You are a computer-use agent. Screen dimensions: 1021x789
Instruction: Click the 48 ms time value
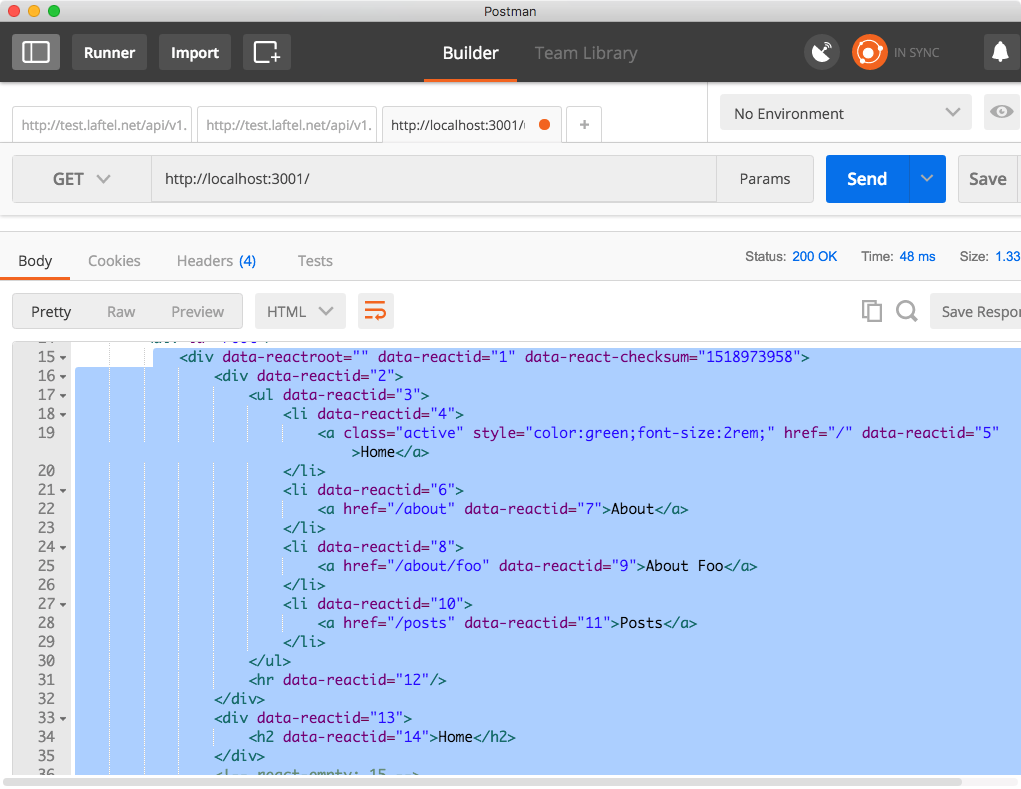917,256
